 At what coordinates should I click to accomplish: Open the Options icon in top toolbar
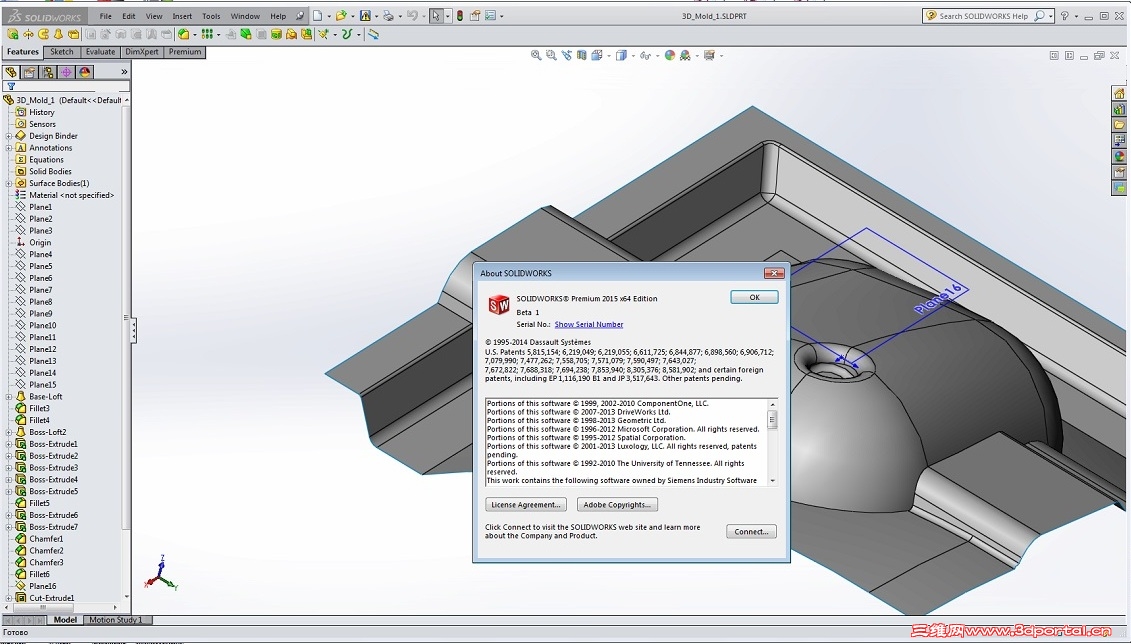490,16
